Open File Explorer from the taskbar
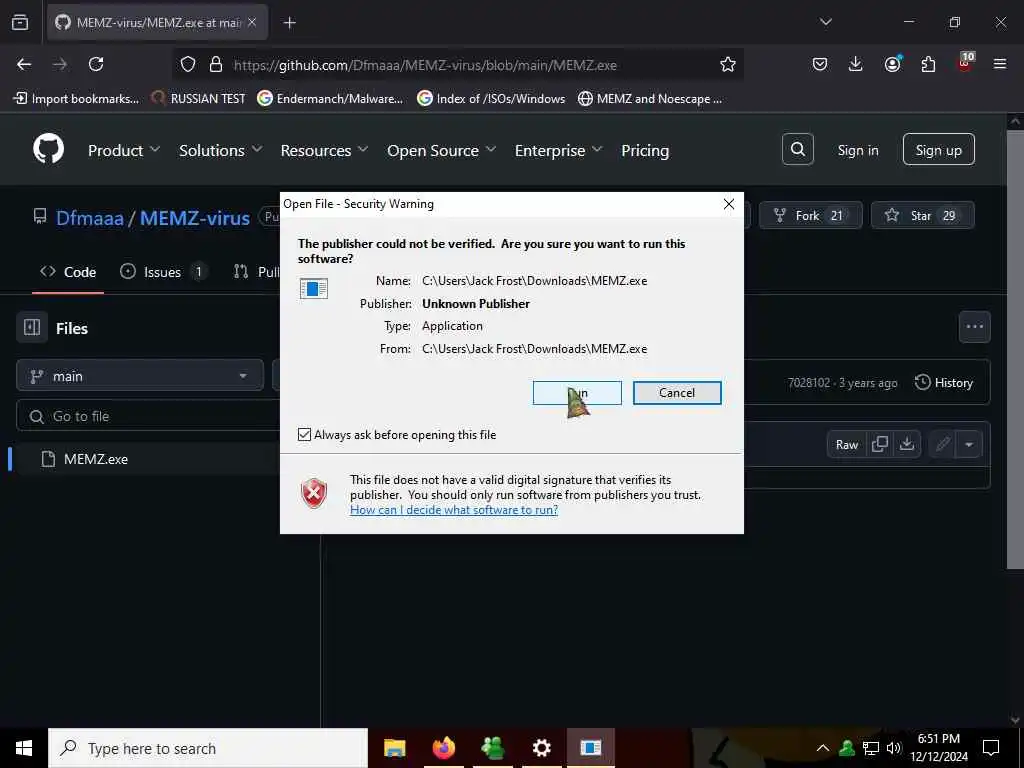The height and width of the screenshot is (768, 1024). (394, 748)
